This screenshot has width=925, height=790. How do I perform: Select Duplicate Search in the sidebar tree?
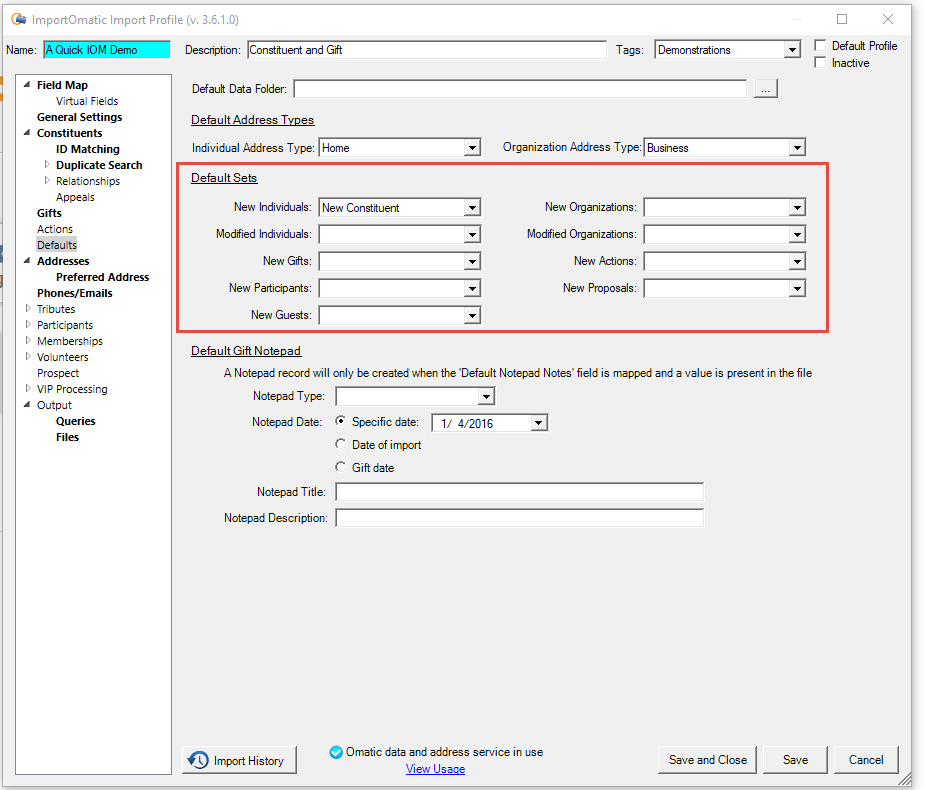pos(97,164)
